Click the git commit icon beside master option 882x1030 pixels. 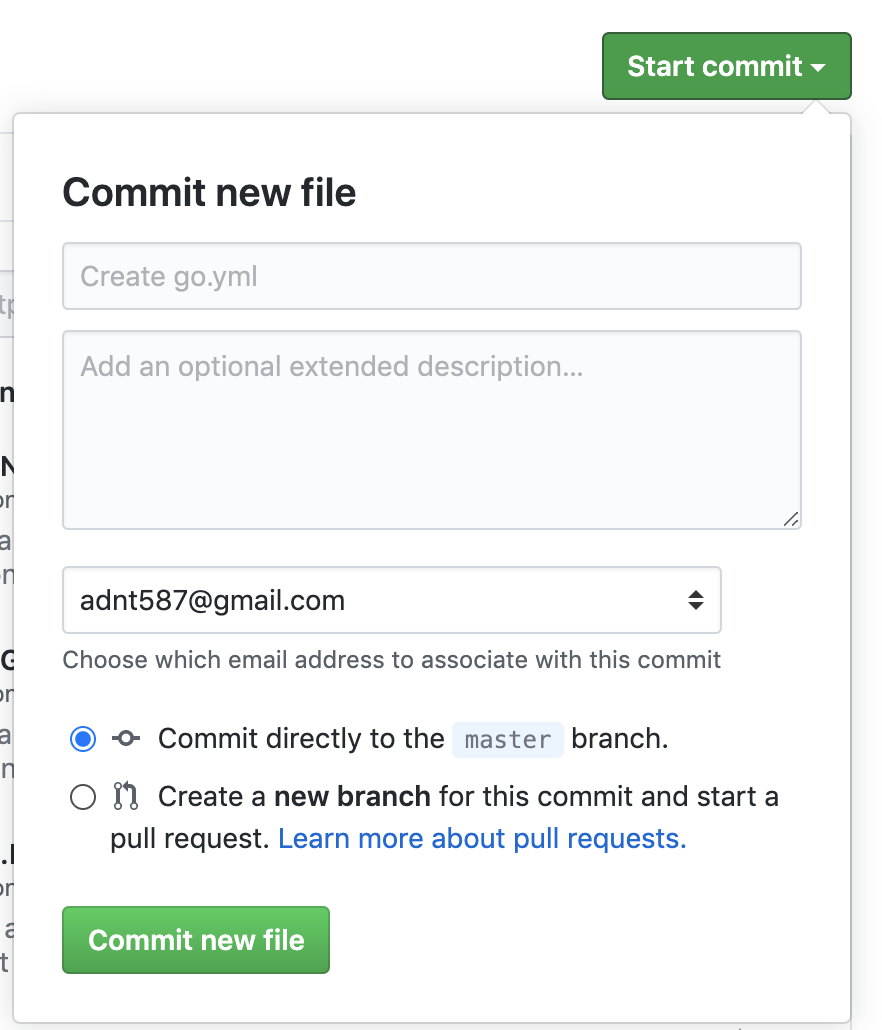[x=126, y=739]
